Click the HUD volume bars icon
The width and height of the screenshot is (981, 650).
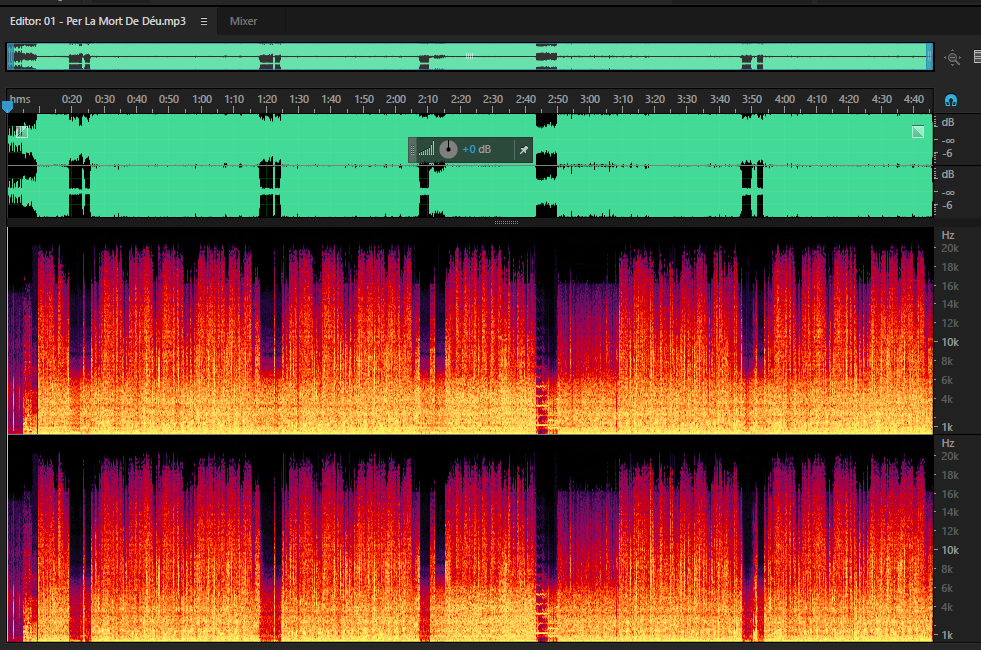(427, 150)
